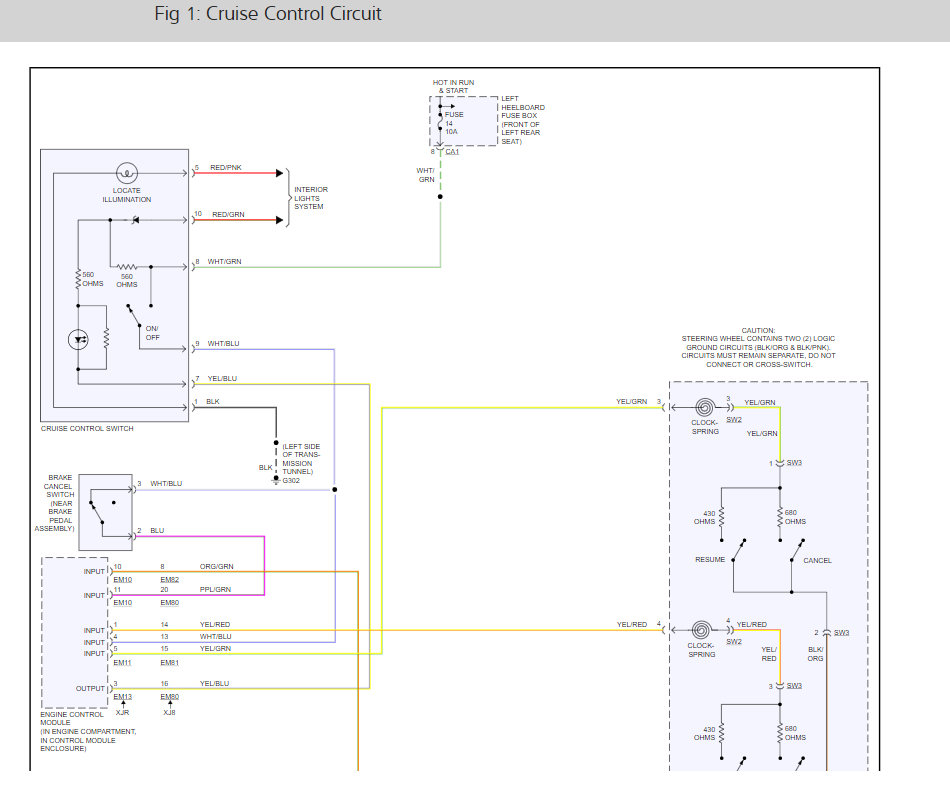The height and width of the screenshot is (799, 950).
Task: Click the upper clockspring coil symbol
Action: (705, 407)
